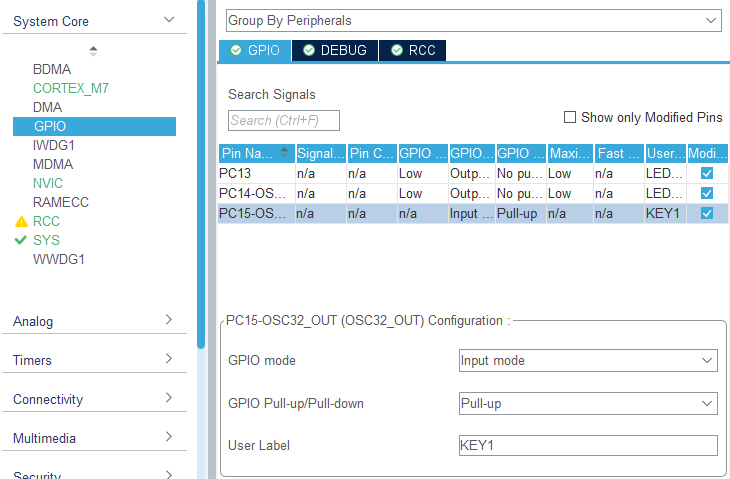This screenshot has height=479, width=730.
Task: Switch to the DEBUG tab
Action: point(335,50)
